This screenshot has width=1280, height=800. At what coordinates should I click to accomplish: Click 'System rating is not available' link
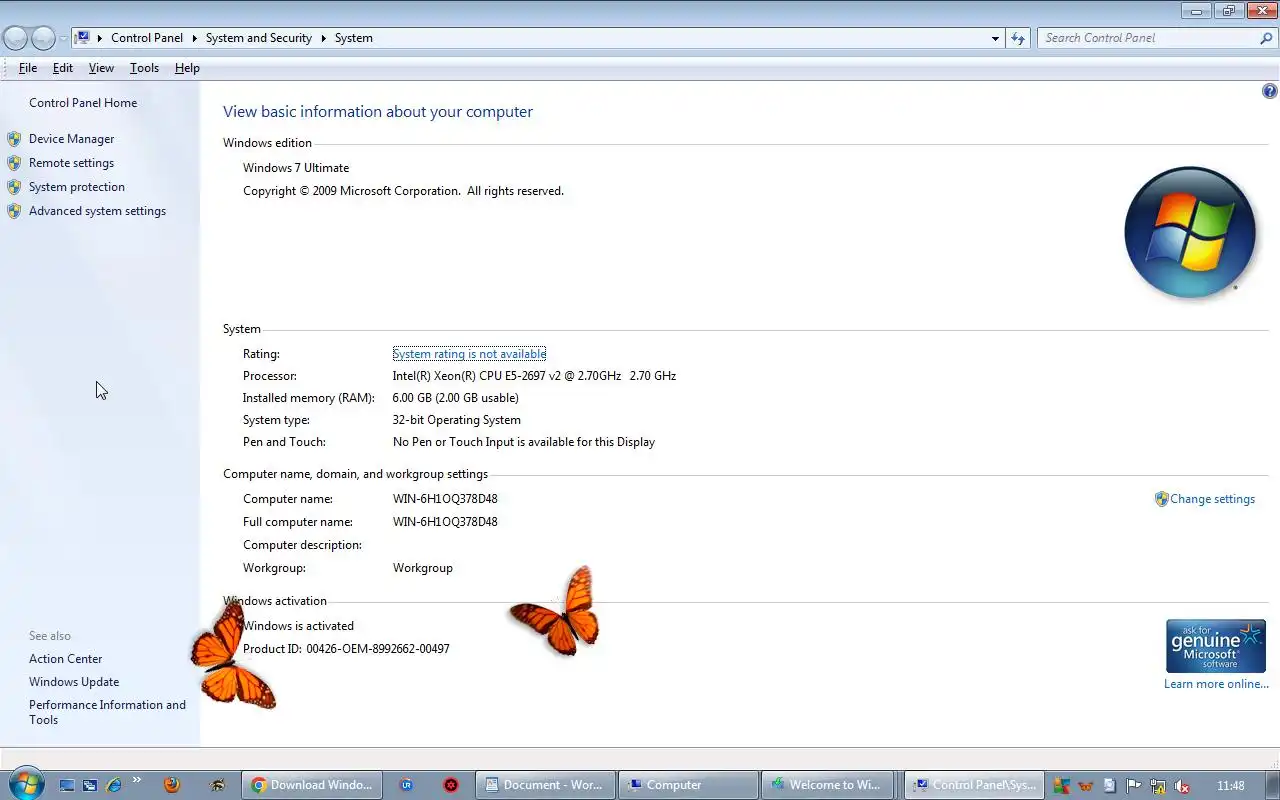tap(469, 354)
